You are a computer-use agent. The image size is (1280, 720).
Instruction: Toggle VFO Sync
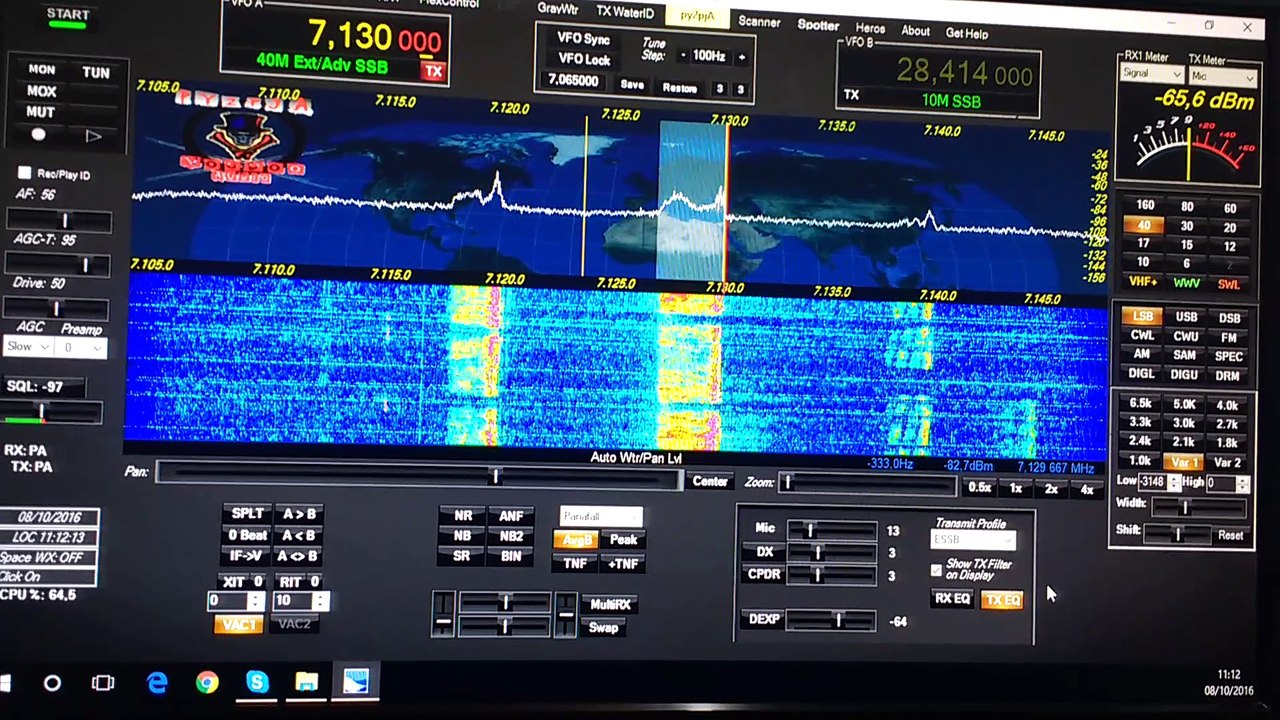584,39
